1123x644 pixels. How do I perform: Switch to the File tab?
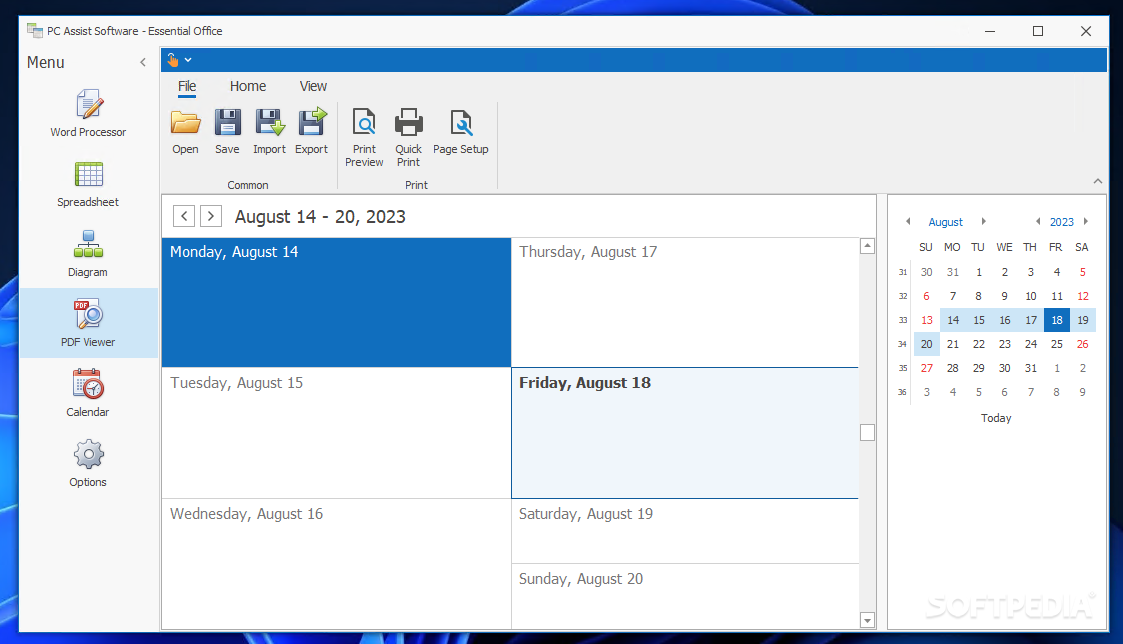(187, 86)
